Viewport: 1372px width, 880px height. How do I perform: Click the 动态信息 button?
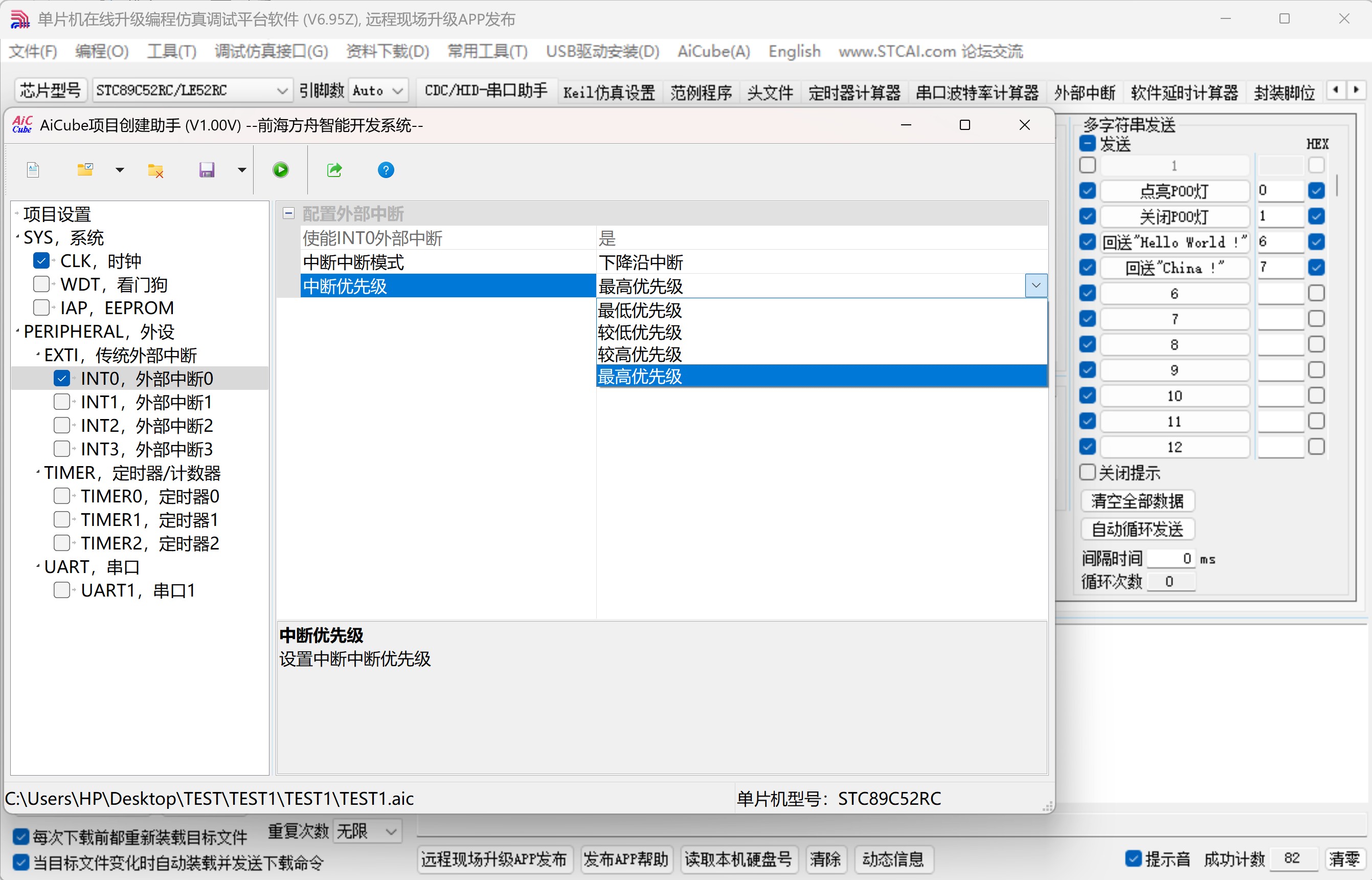pyautogui.click(x=892, y=859)
